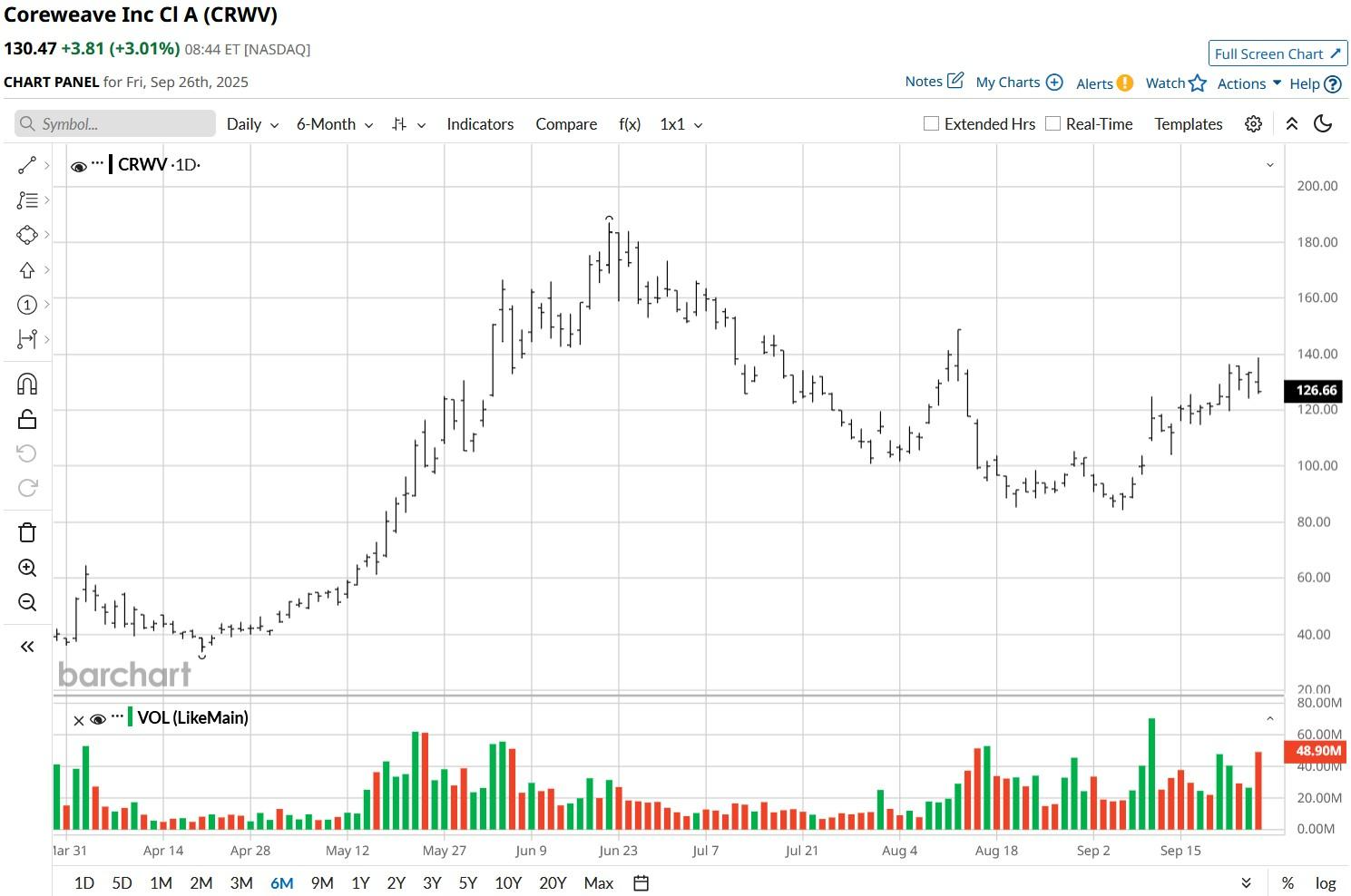
Task: Collapse the chart header with double chevron
Action: pos(1291,124)
